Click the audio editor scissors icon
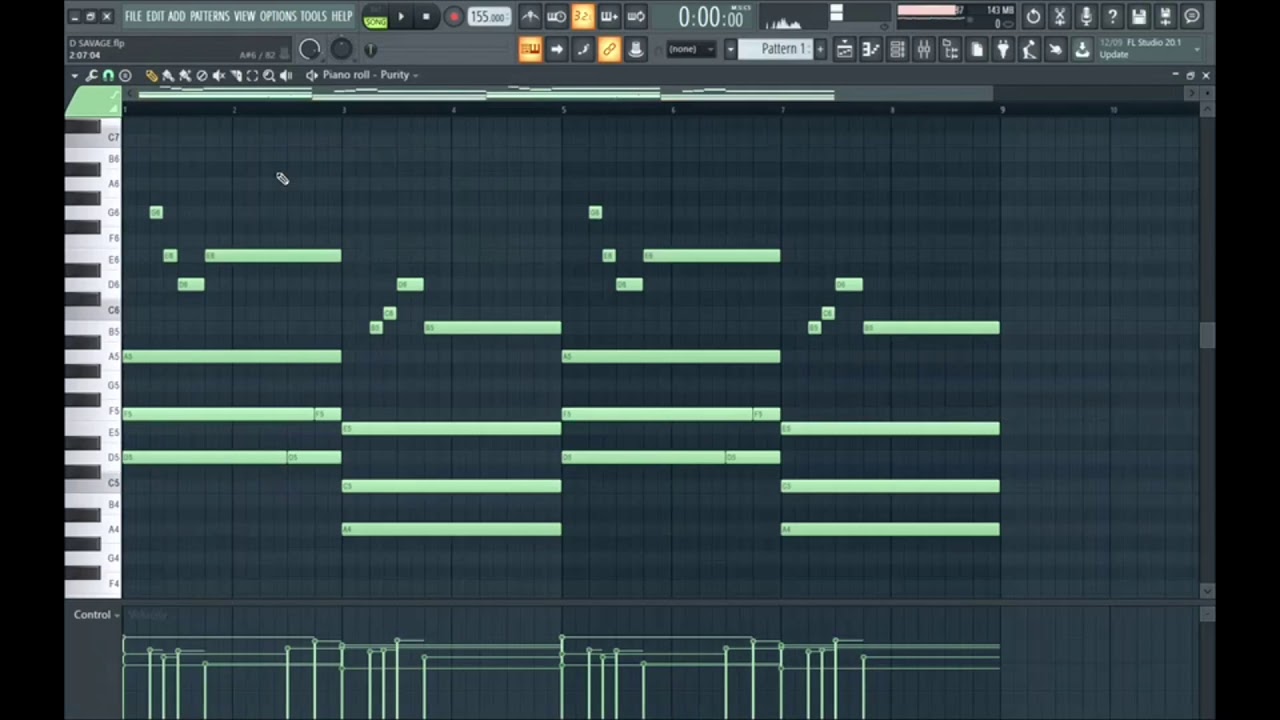The image size is (1280, 720). [1060, 16]
